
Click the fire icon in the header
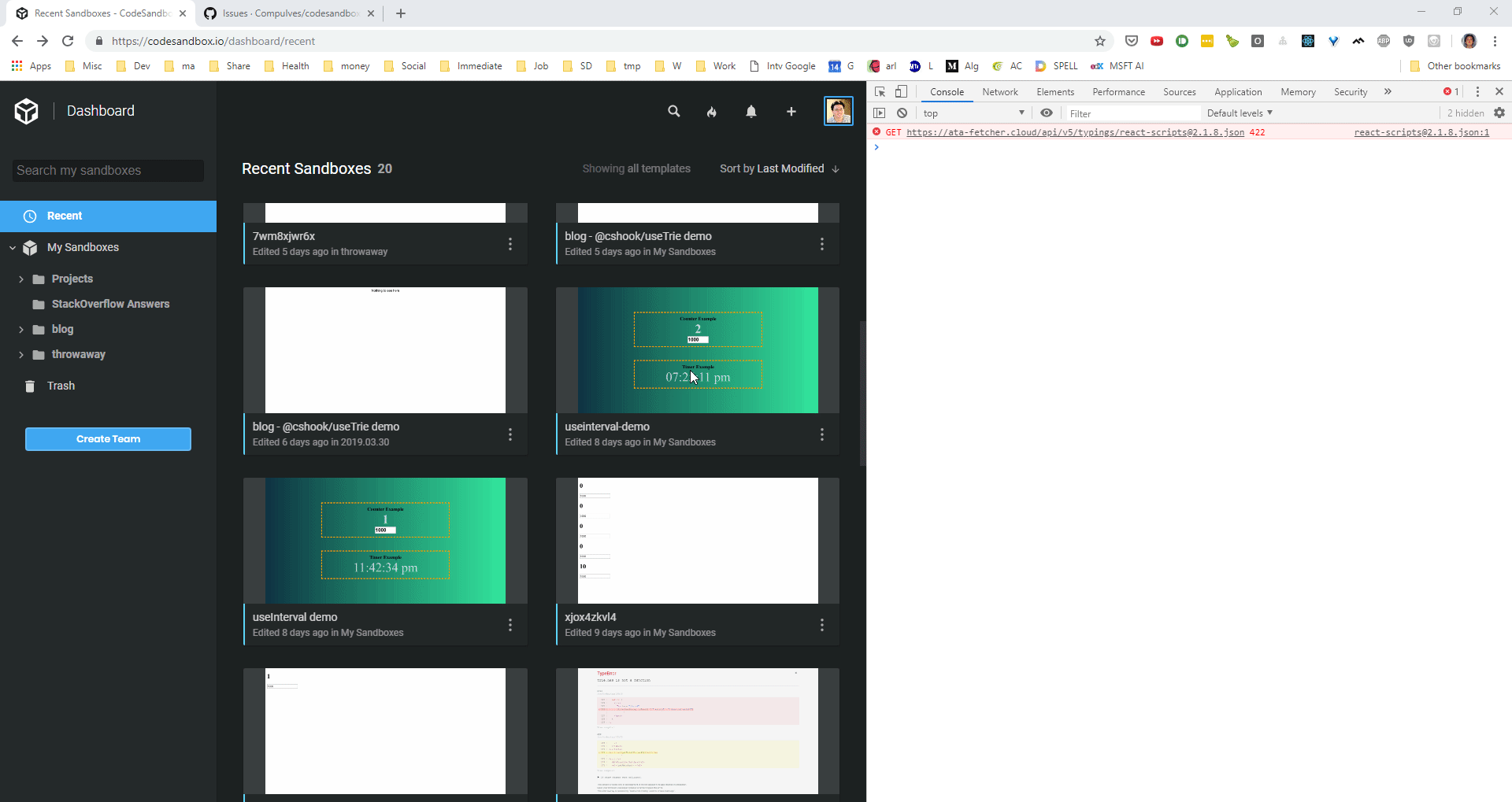coord(713,111)
